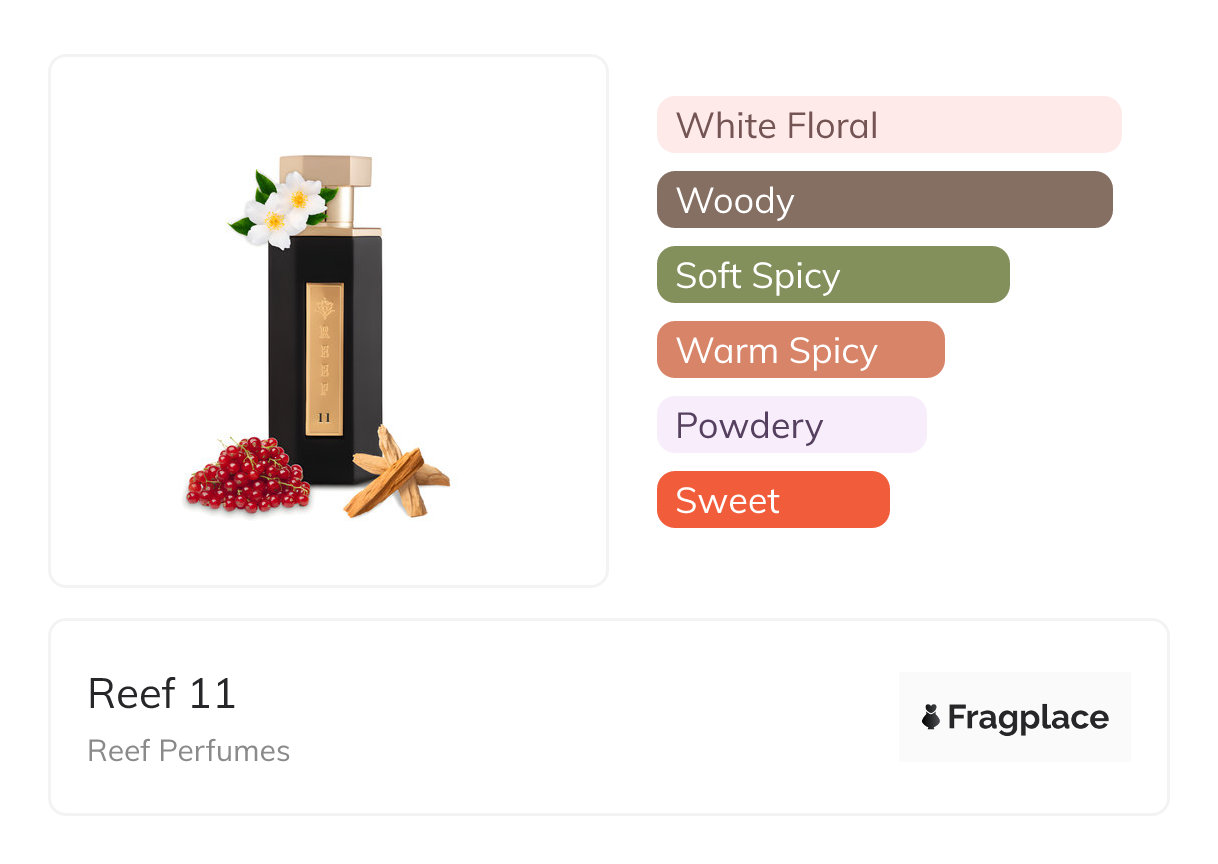Open the Reef 11 perfume title
Viewport: 1218px width, 864px height.
point(162,694)
